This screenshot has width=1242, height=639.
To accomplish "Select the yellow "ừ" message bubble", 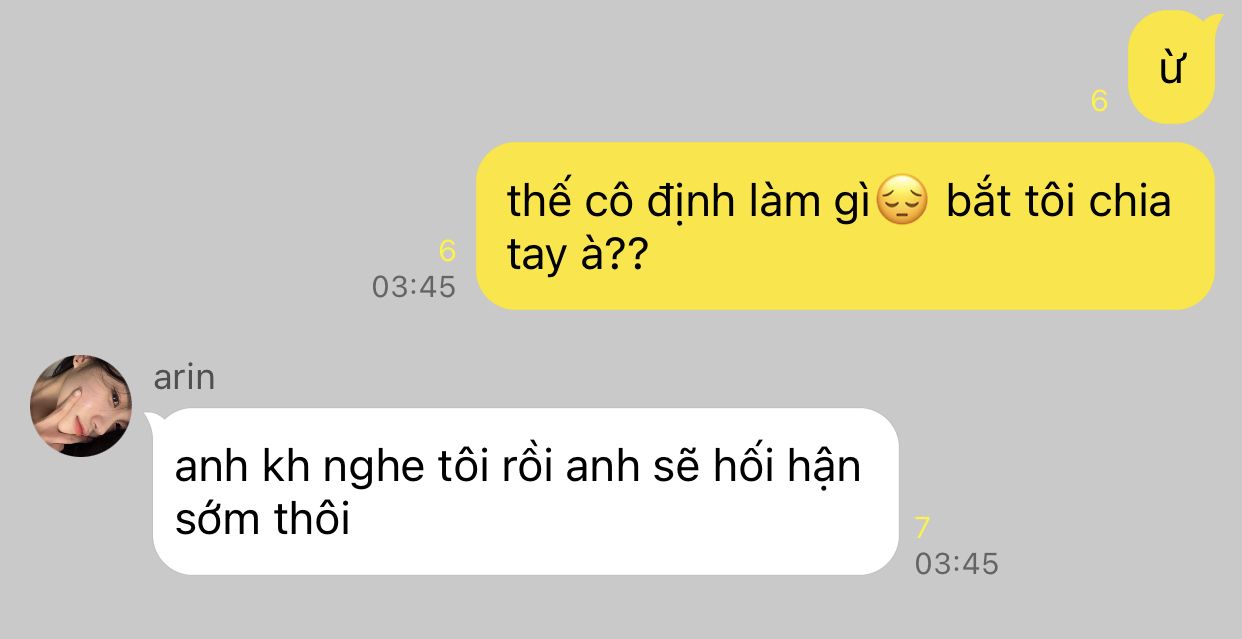I will [1171, 70].
